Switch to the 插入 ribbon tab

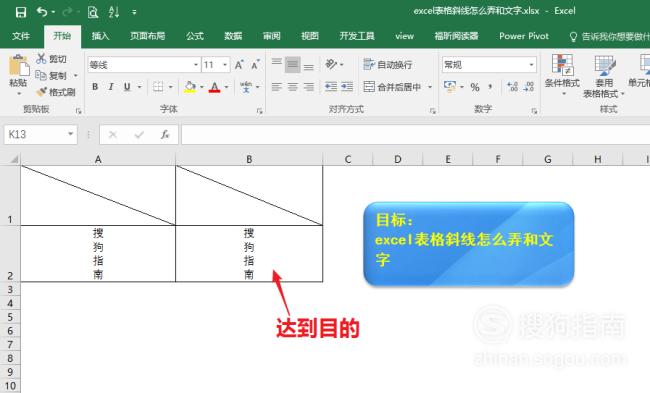point(100,36)
